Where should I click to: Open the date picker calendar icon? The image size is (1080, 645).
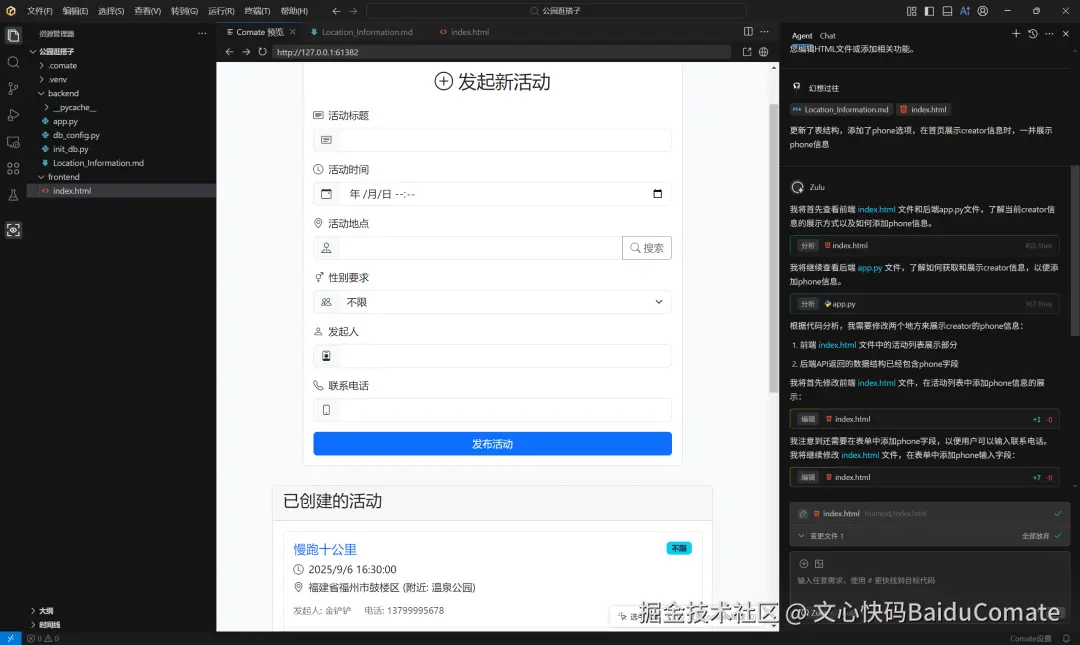[x=657, y=194]
